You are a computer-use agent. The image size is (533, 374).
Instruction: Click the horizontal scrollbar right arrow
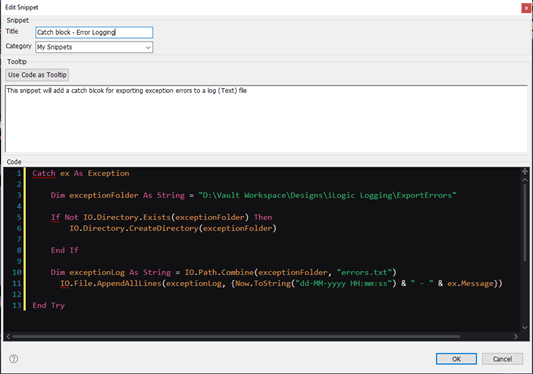click(x=516, y=337)
